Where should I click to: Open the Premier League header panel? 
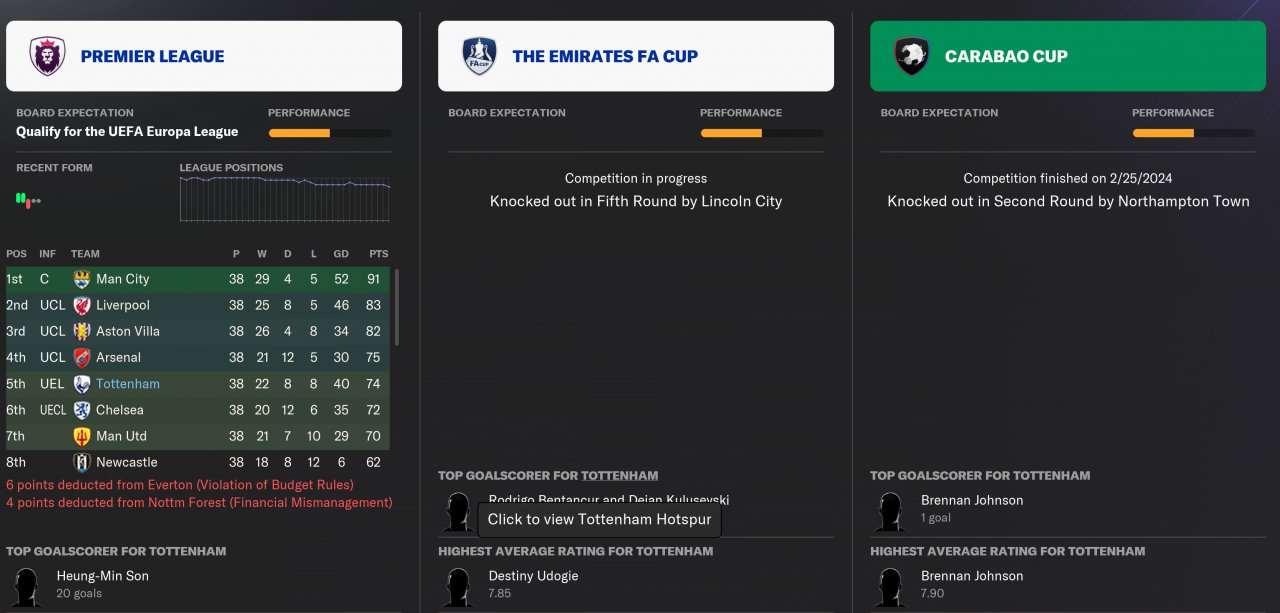pos(204,56)
